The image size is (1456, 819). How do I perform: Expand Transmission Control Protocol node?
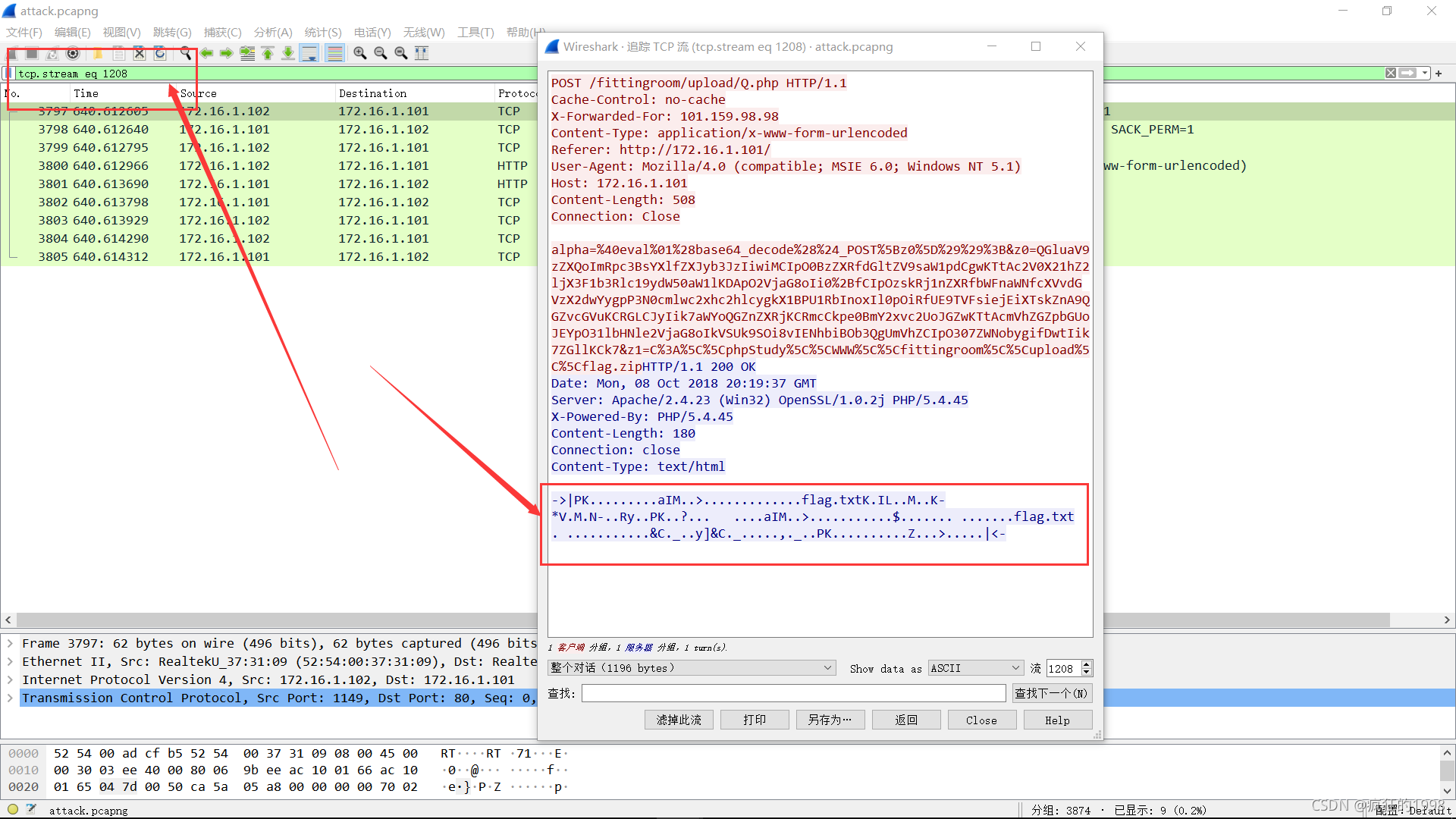coord(10,698)
